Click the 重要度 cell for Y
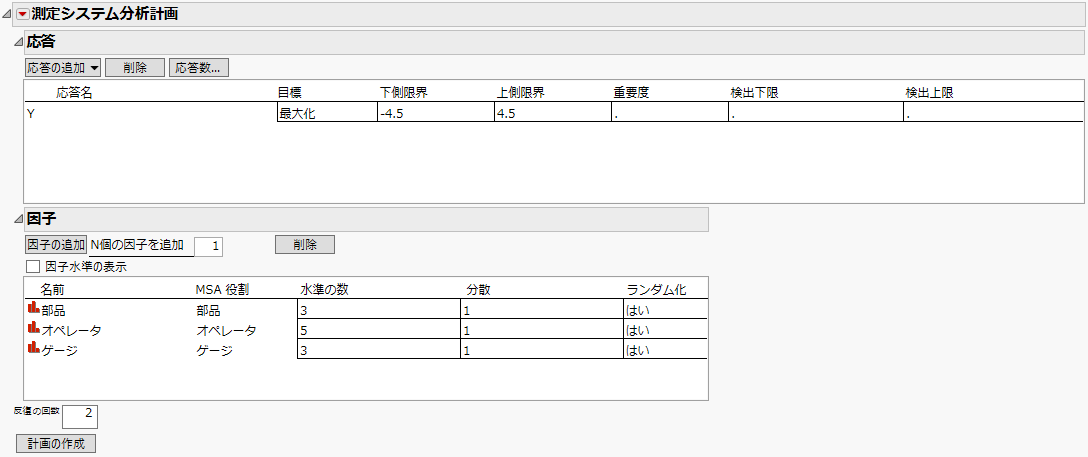 pyautogui.click(x=670, y=114)
